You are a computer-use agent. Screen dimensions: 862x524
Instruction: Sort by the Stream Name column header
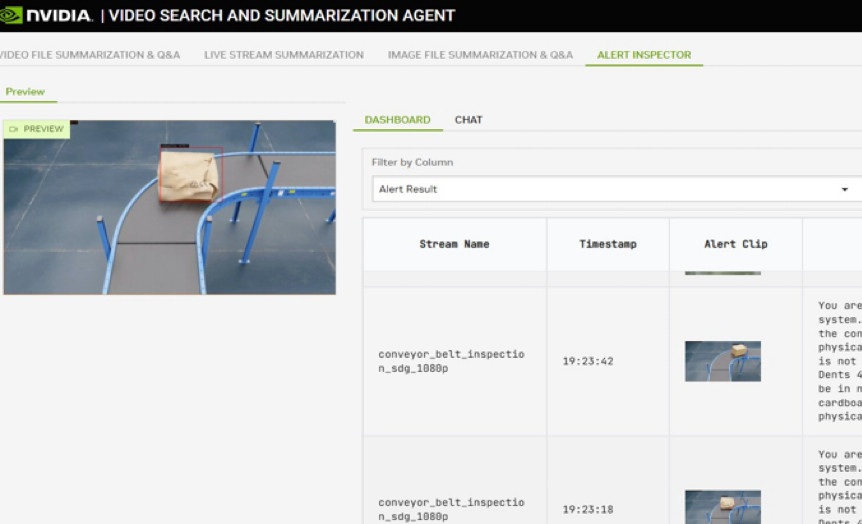click(x=454, y=244)
